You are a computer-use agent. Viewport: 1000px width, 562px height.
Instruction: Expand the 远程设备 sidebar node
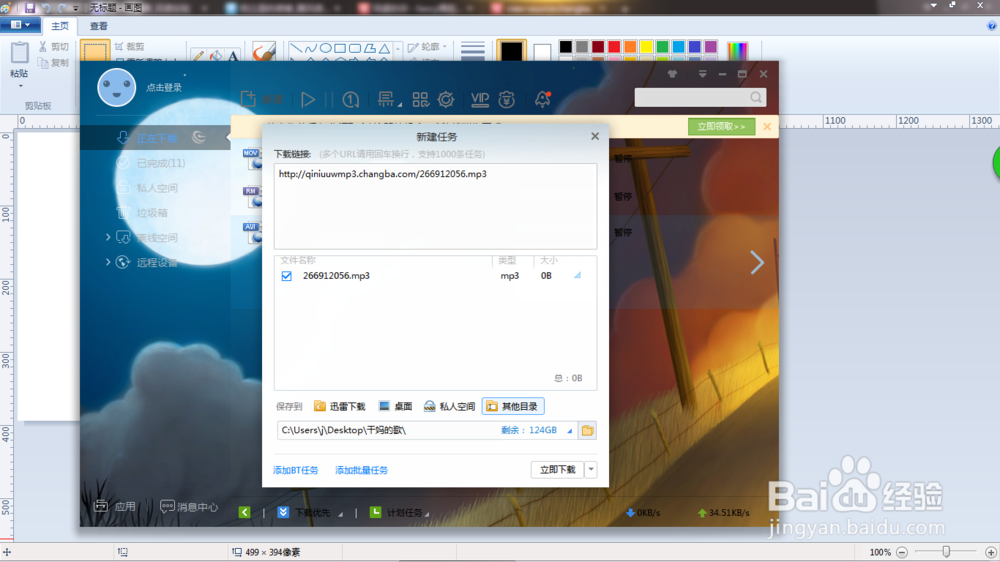pos(108,262)
